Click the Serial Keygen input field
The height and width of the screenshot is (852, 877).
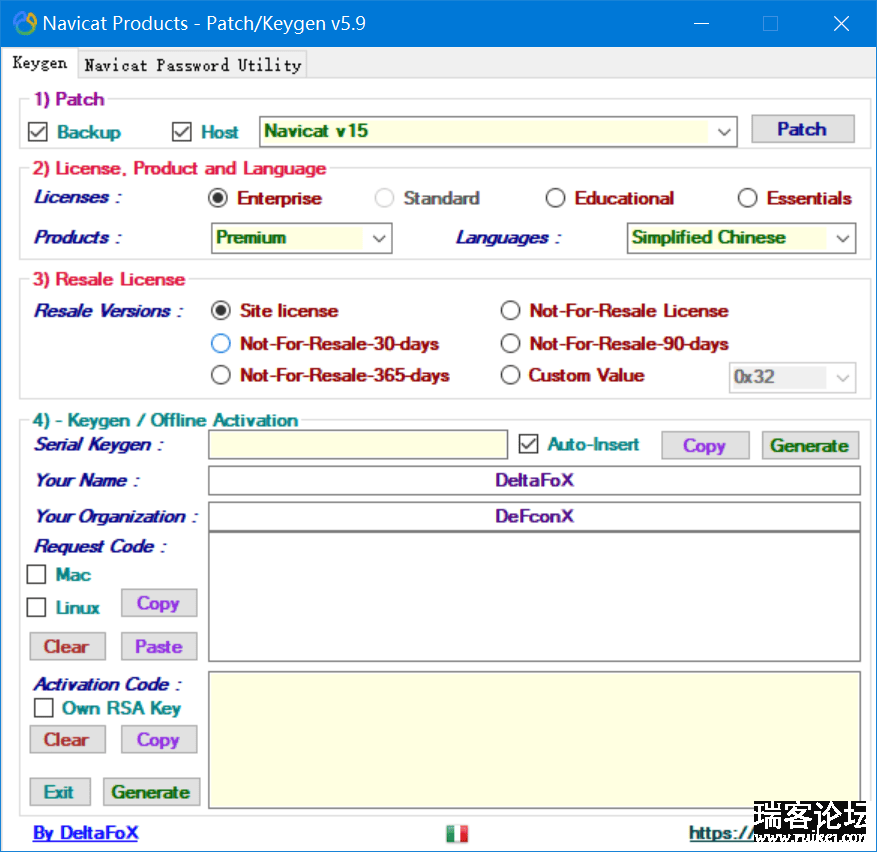pos(358,445)
